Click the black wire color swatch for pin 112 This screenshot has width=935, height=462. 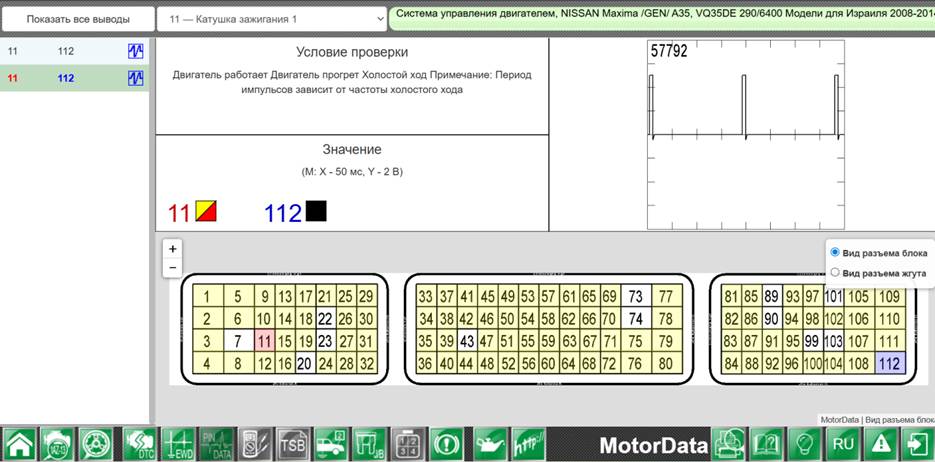316,211
